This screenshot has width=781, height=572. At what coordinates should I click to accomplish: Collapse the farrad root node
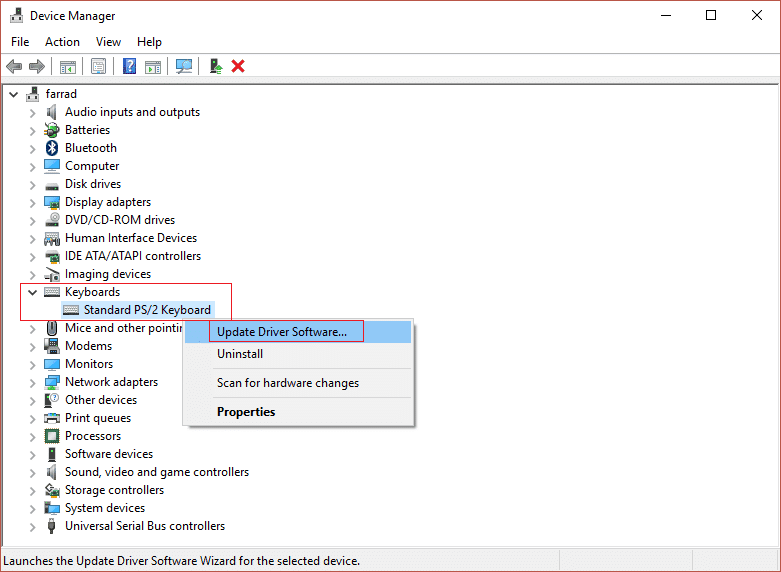click(13, 94)
